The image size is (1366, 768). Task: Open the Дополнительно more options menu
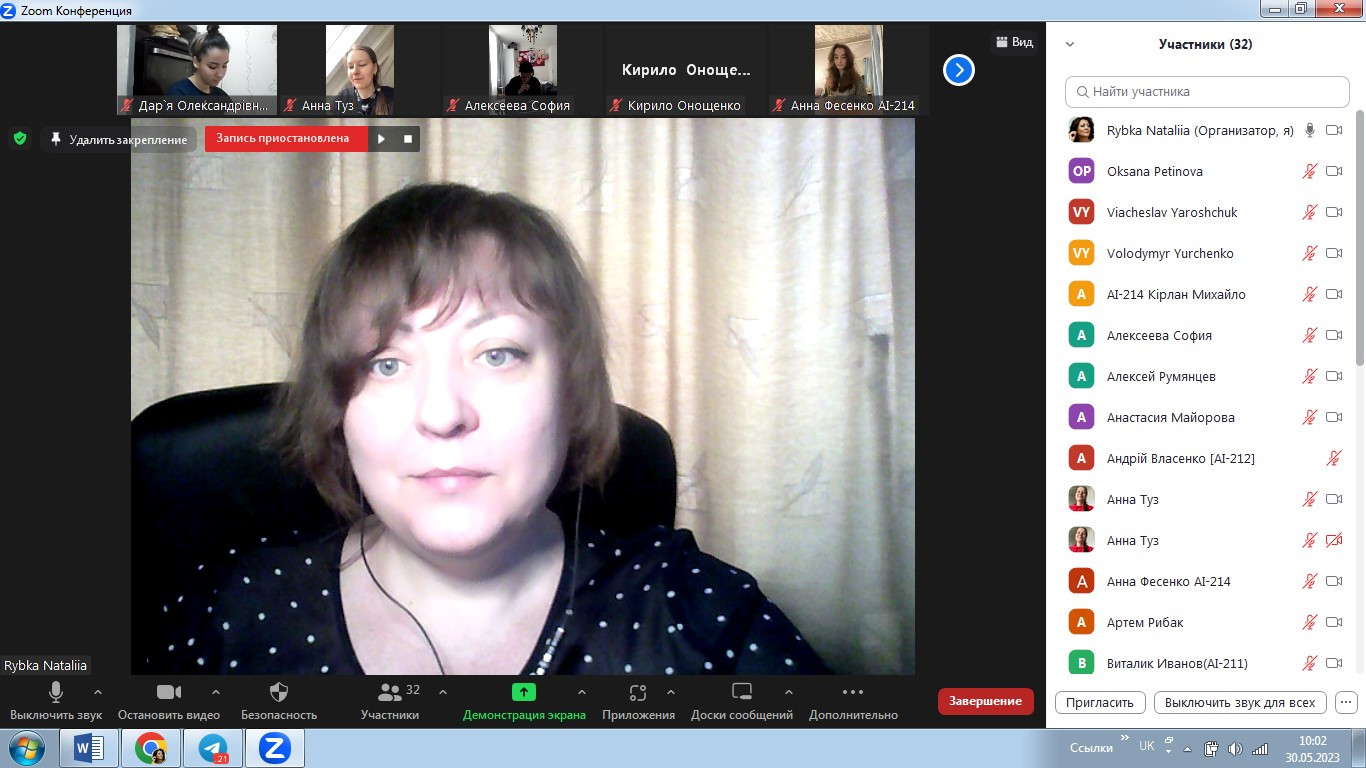click(853, 700)
